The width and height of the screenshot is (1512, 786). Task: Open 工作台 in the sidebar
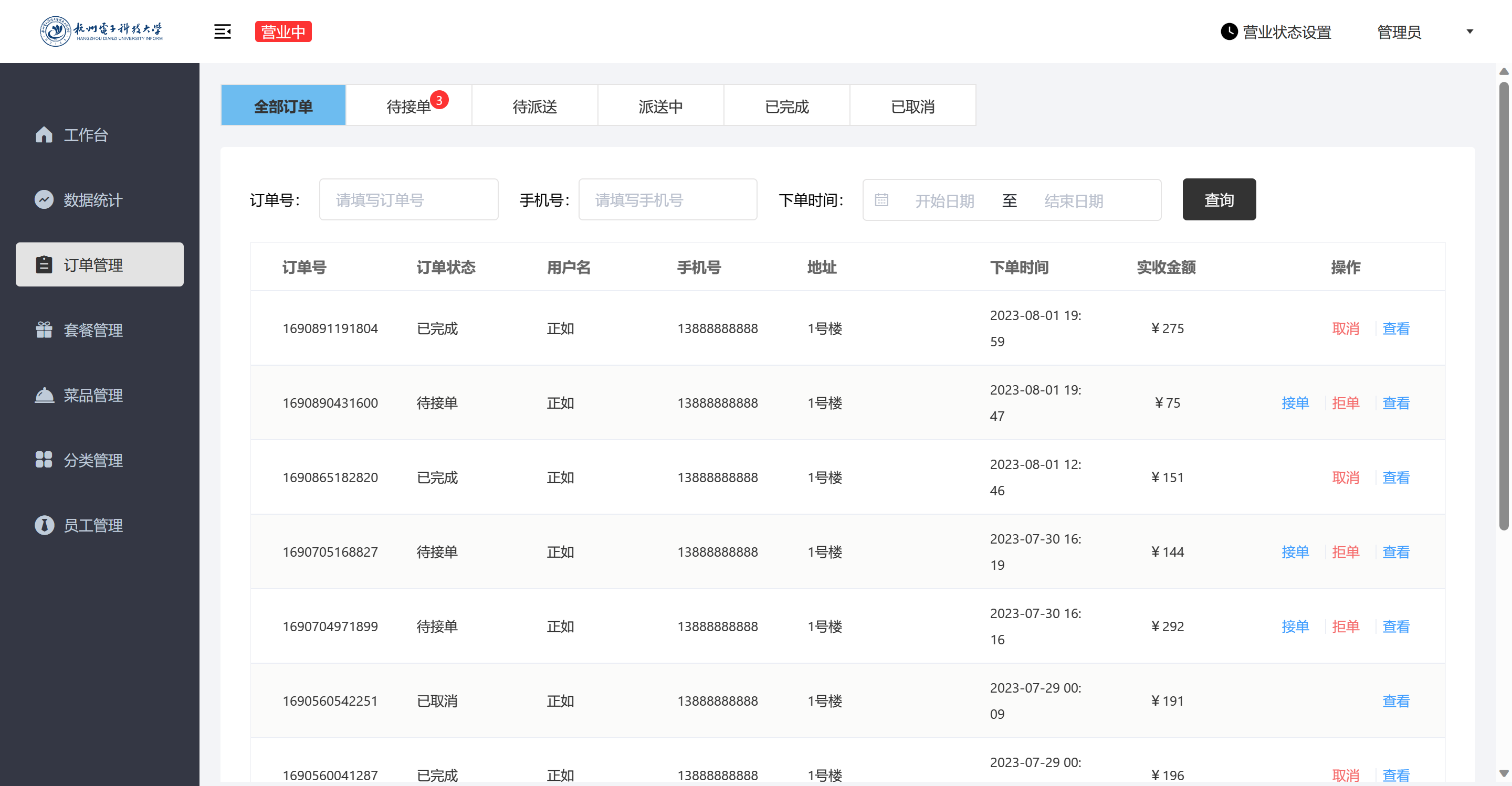point(100,135)
